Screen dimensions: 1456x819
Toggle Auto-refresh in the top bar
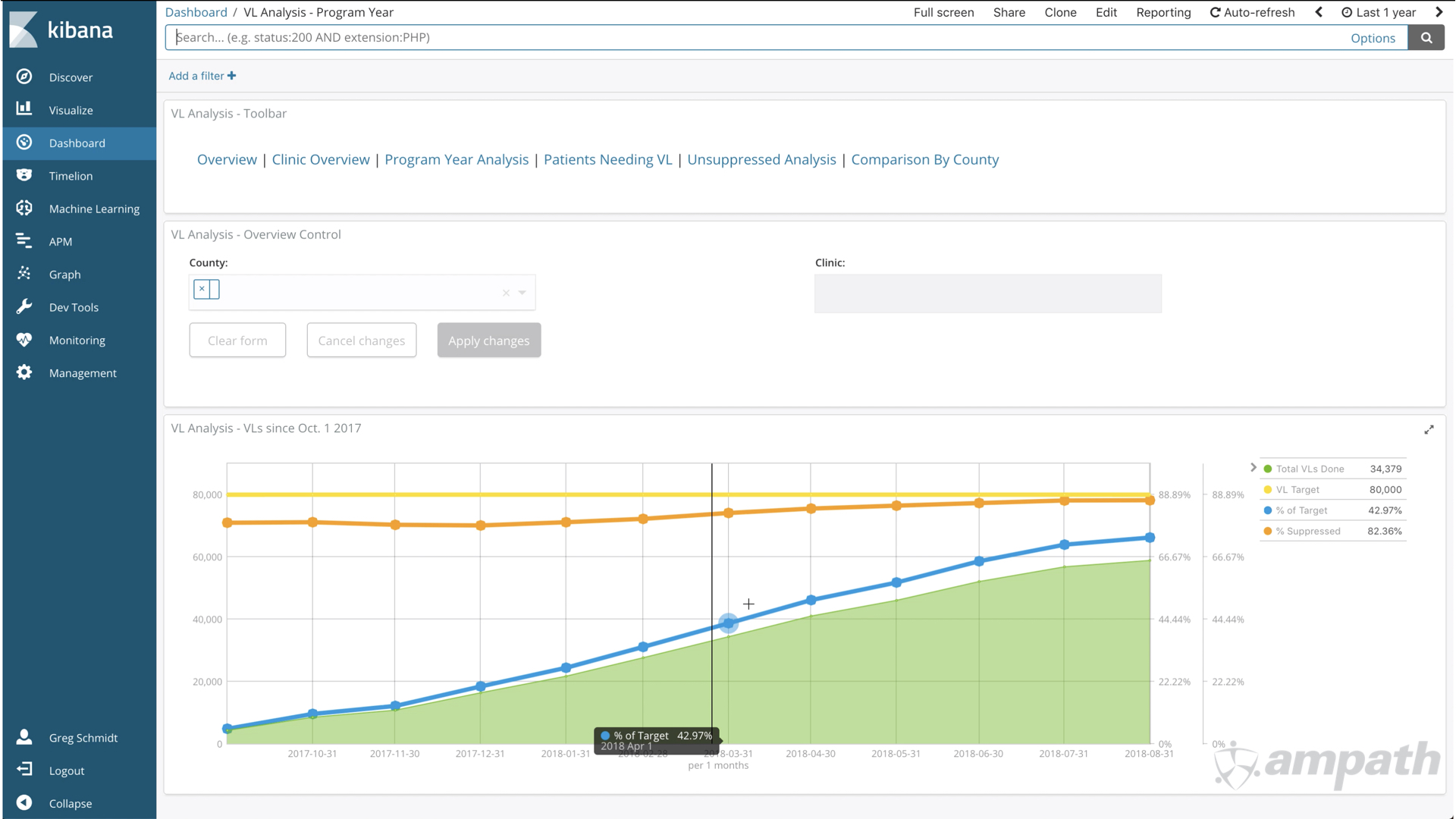[1252, 12]
